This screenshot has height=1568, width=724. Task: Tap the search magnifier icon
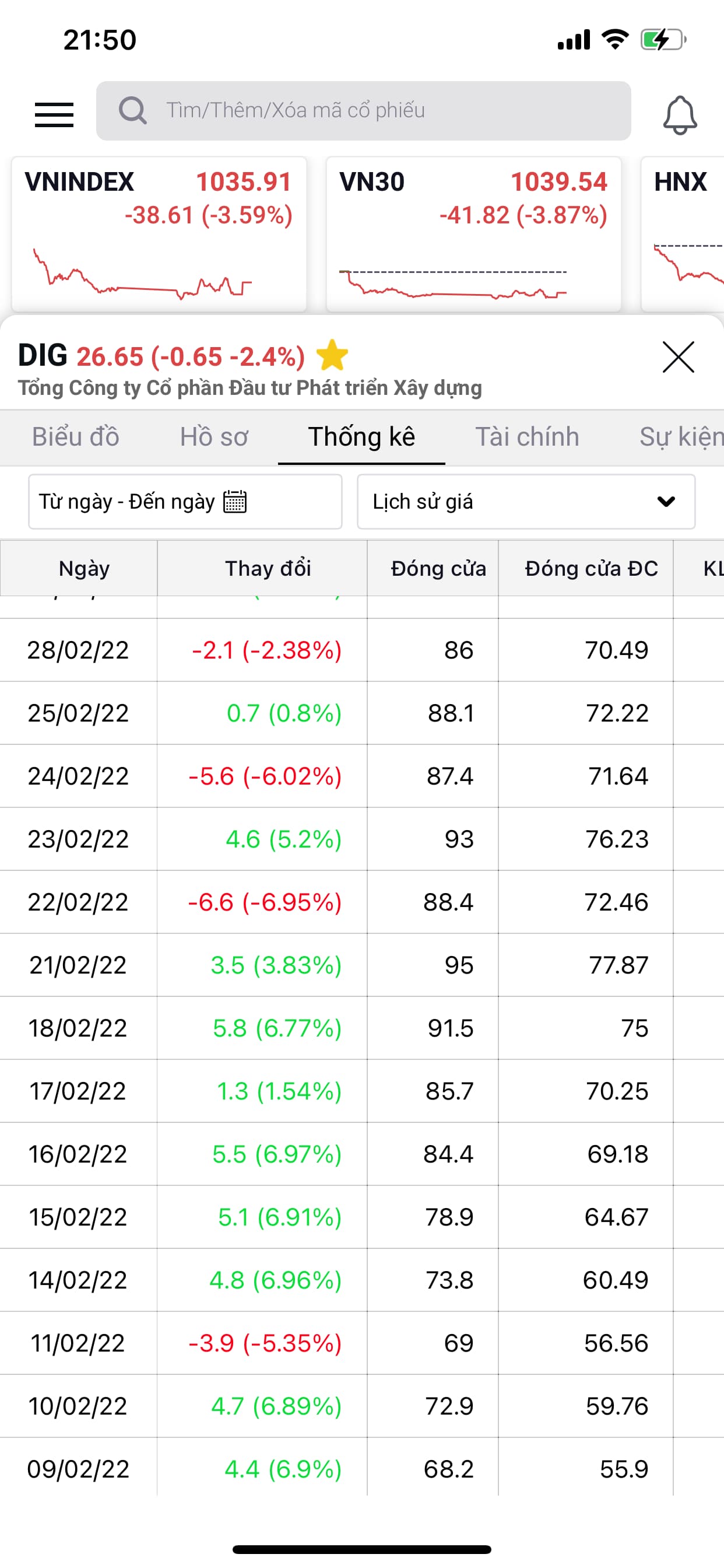coord(133,111)
